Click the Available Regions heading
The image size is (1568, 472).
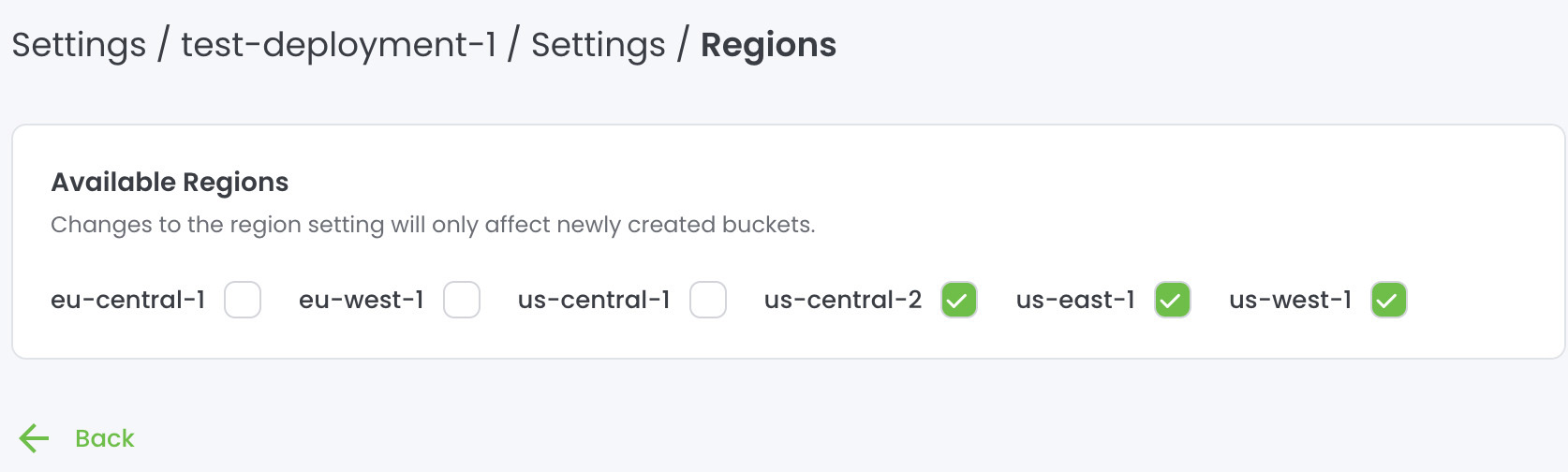point(170,182)
